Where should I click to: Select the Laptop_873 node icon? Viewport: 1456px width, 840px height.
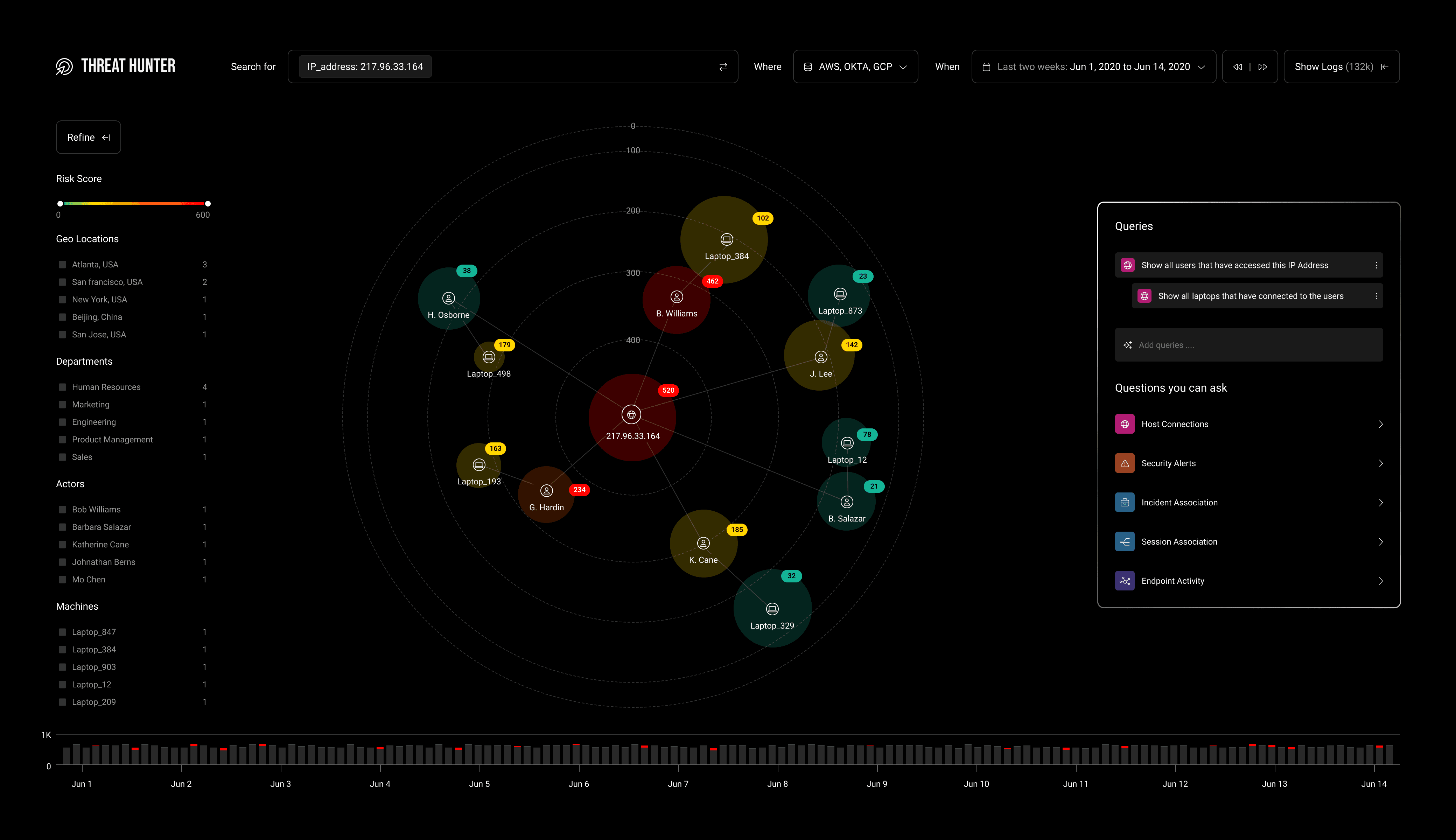coord(840,294)
